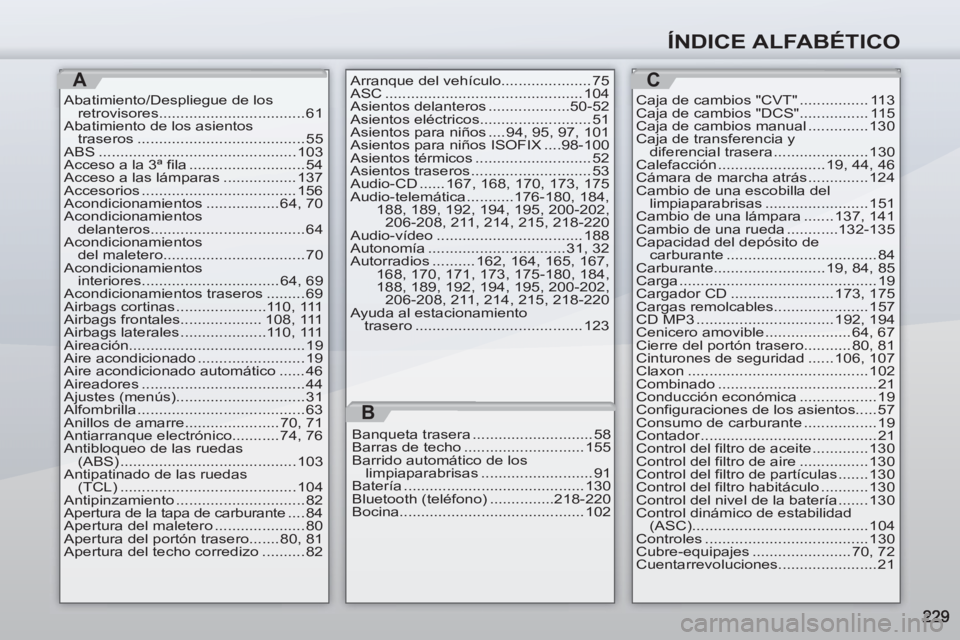Click 'Caja de cambios manual' entry
The image size is (960, 640).
[x=765, y=126]
